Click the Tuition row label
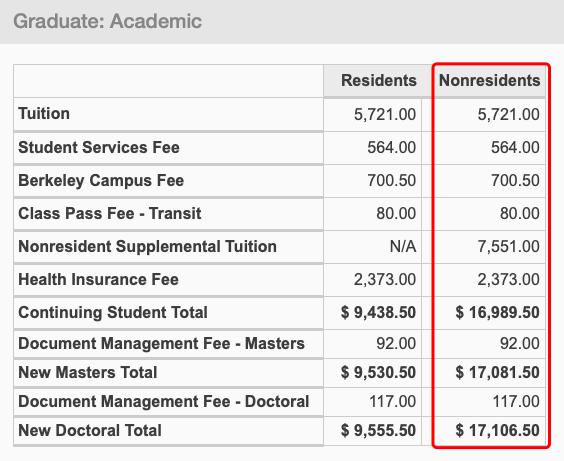 [x=44, y=114]
